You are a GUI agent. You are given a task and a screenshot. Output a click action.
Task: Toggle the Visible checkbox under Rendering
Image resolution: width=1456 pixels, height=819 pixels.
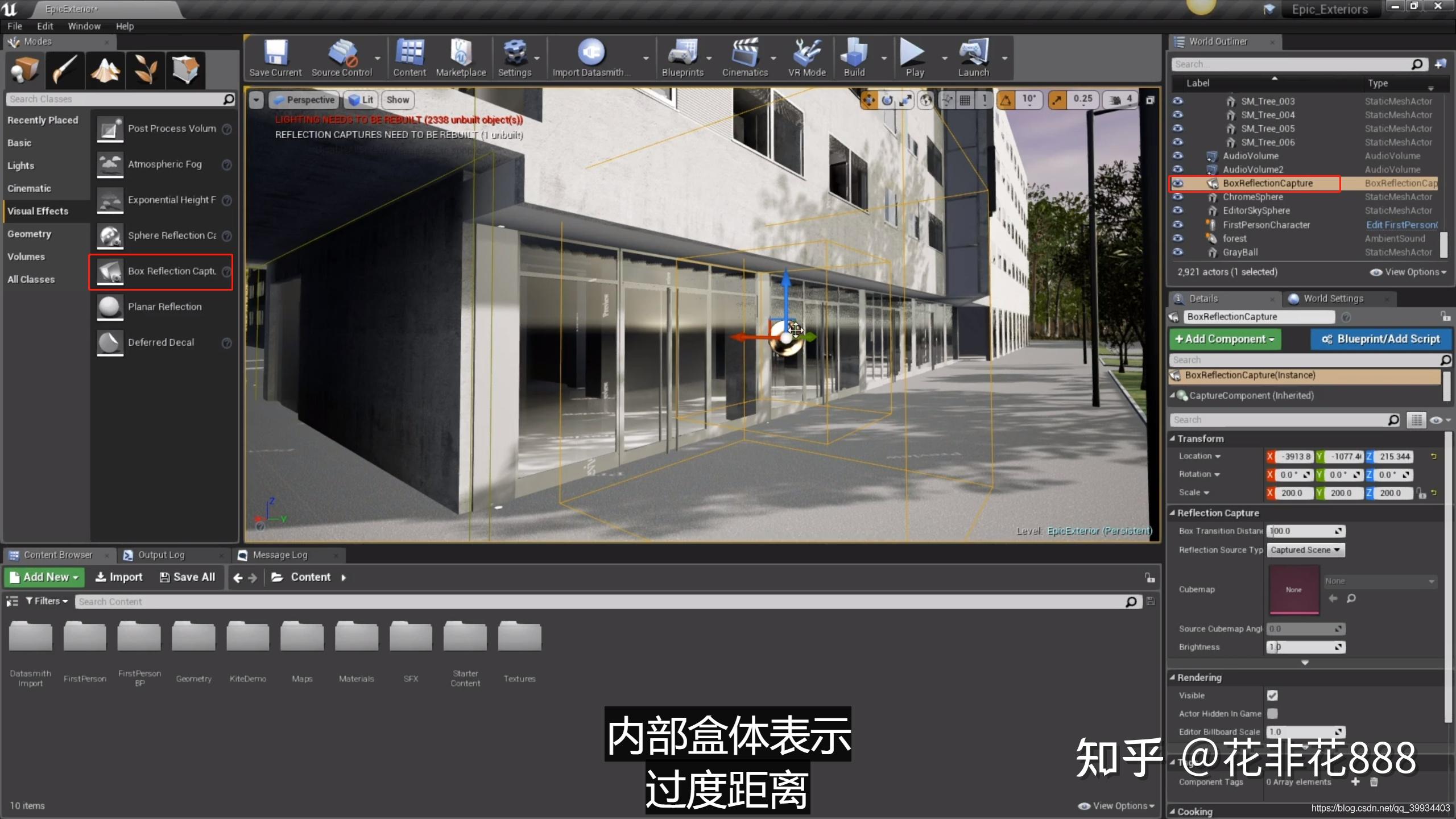1272,695
